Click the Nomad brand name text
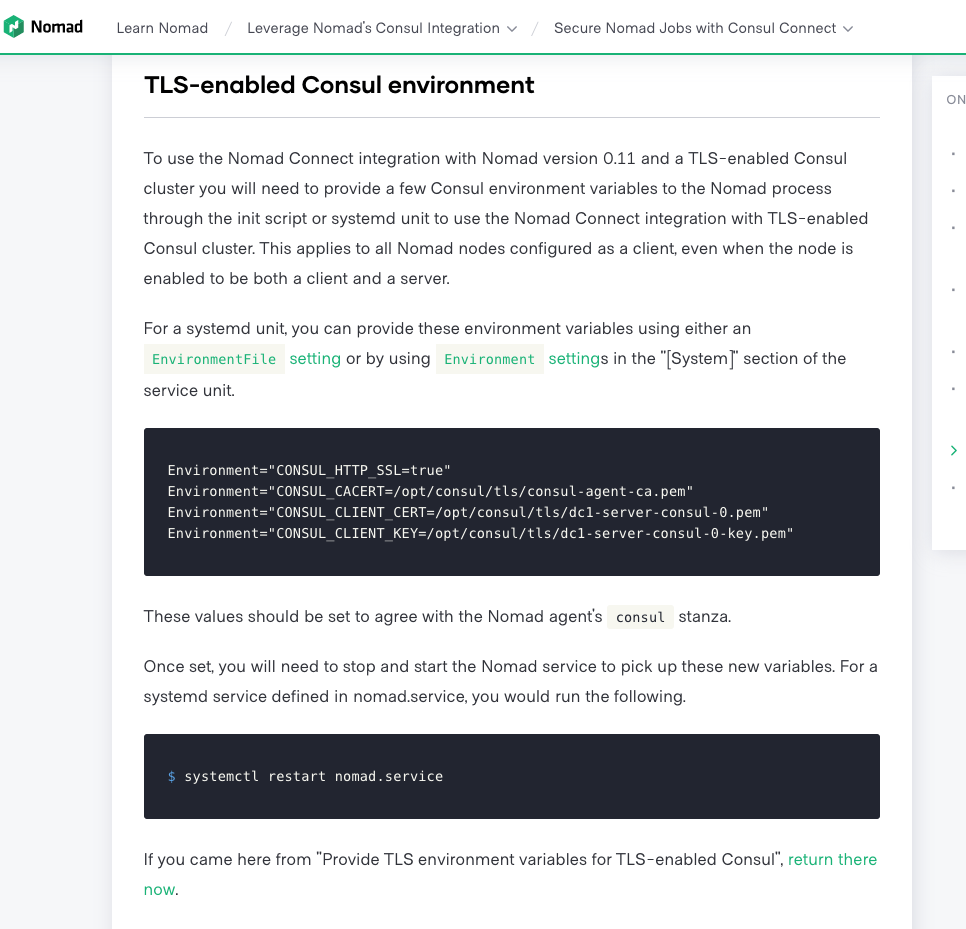 57,27
